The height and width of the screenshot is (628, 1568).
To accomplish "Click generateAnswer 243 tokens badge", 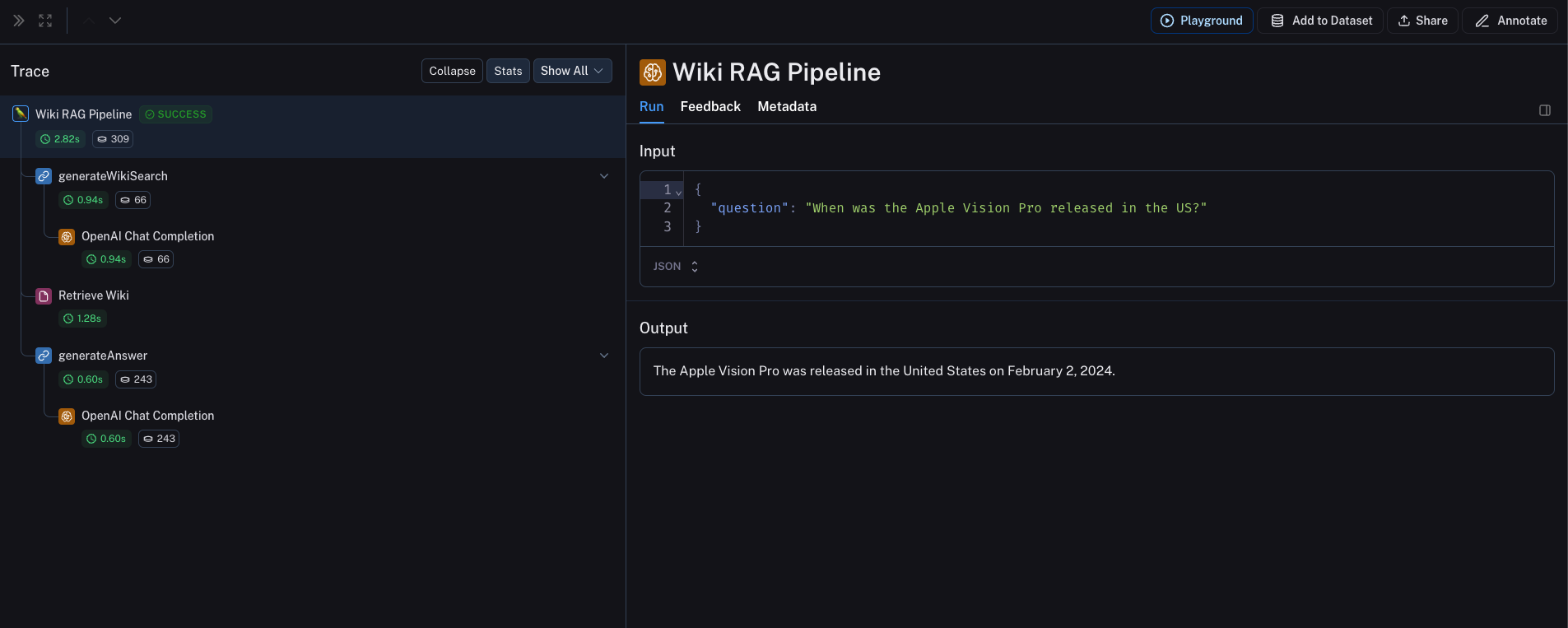I will click(136, 379).
